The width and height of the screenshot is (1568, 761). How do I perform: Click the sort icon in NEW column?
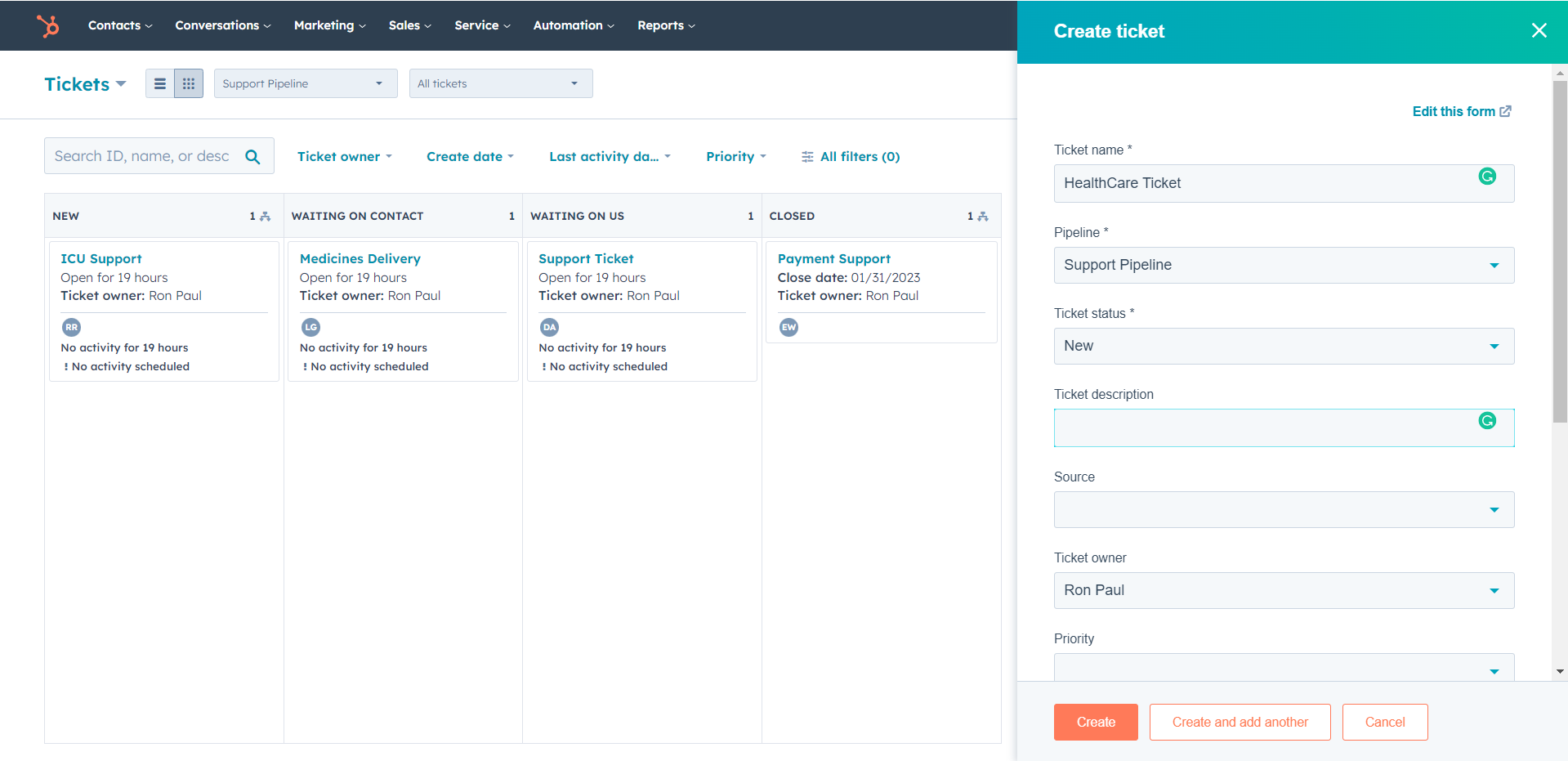click(x=263, y=215)
